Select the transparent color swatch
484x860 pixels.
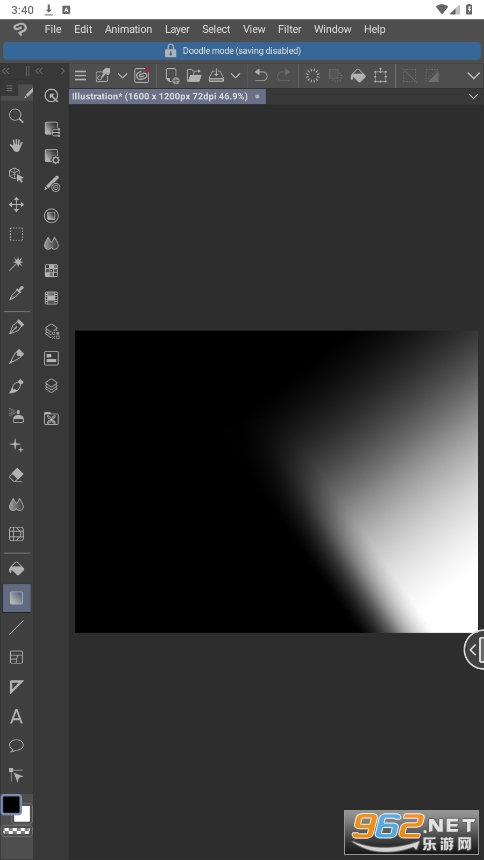16,831
